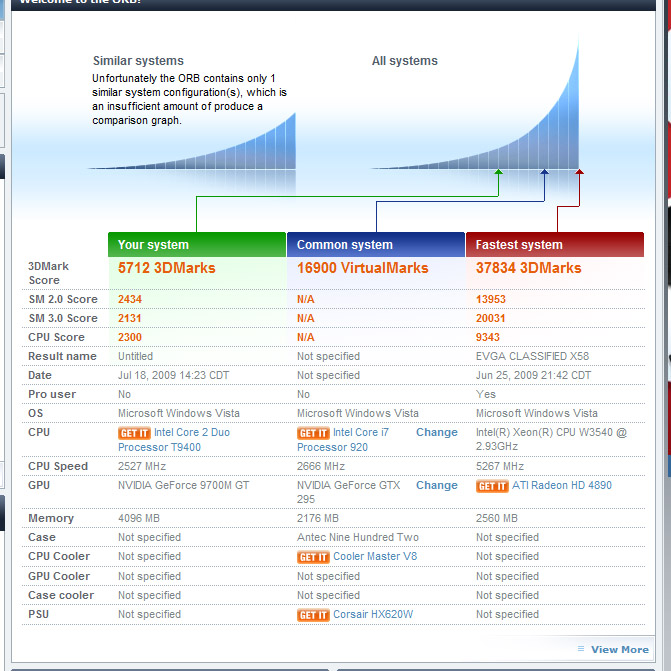
Task: Click the All systems heading
Action: point(404,61)
